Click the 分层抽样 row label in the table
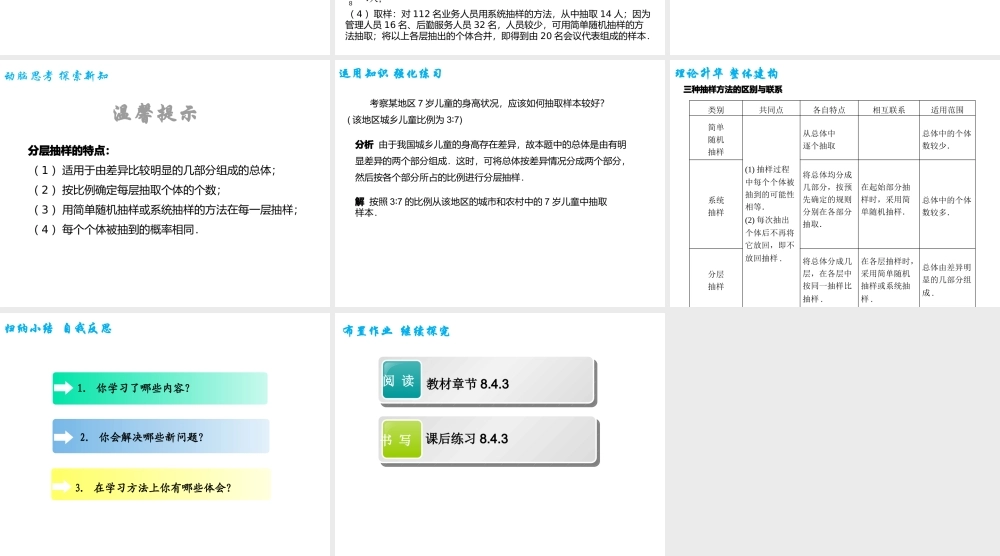 tap(716, 280)
